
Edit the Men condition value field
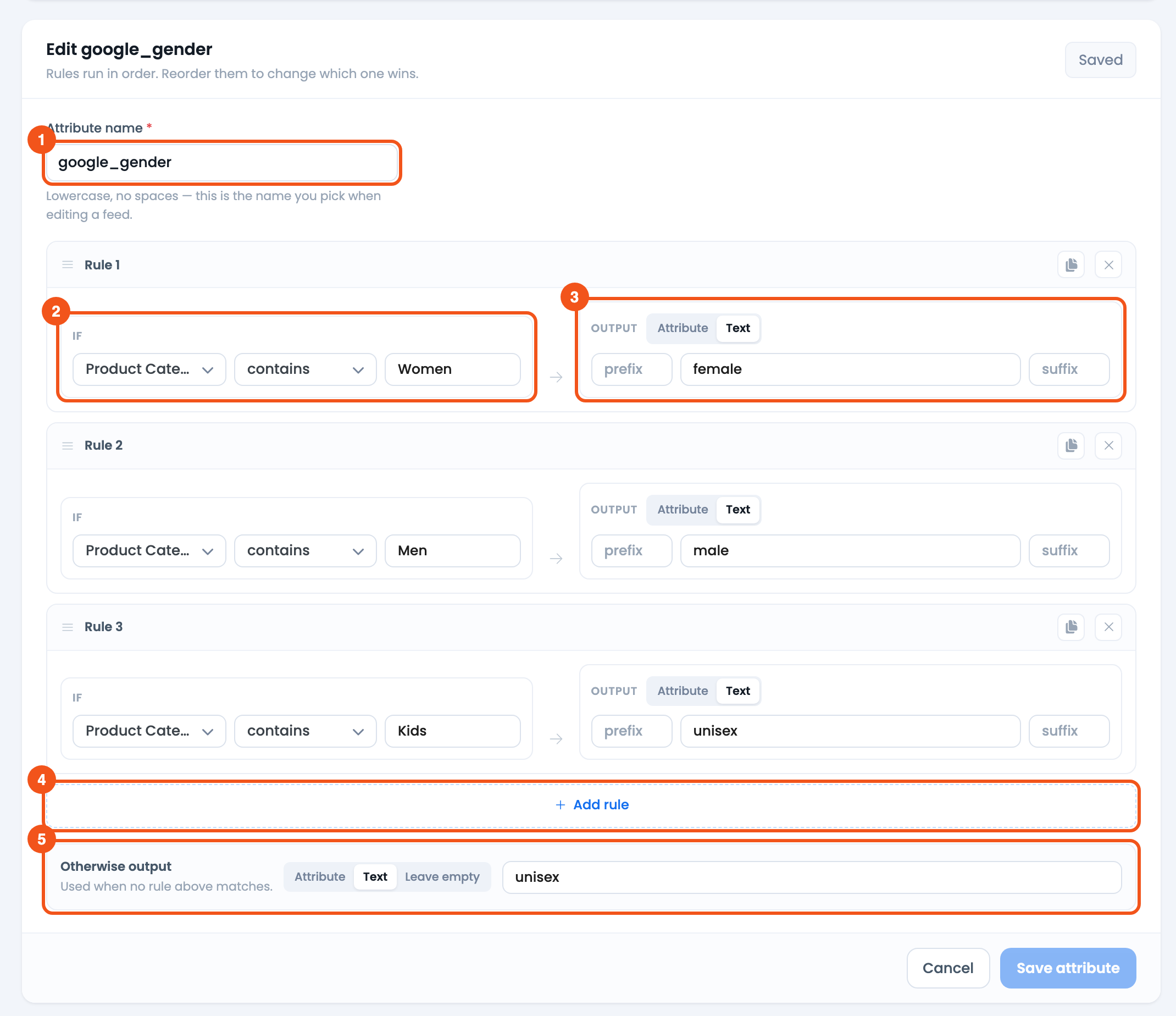pyautogui.click(x=452, y=551)
